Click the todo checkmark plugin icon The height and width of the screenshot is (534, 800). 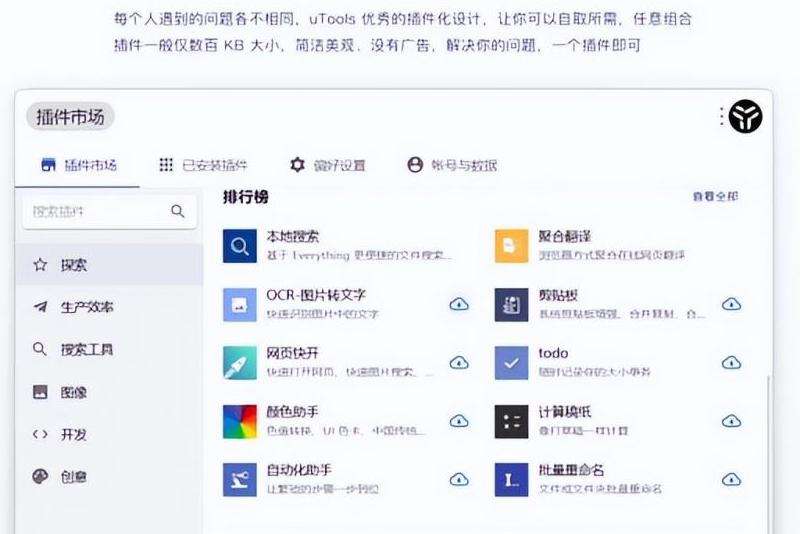pos(511,363)
